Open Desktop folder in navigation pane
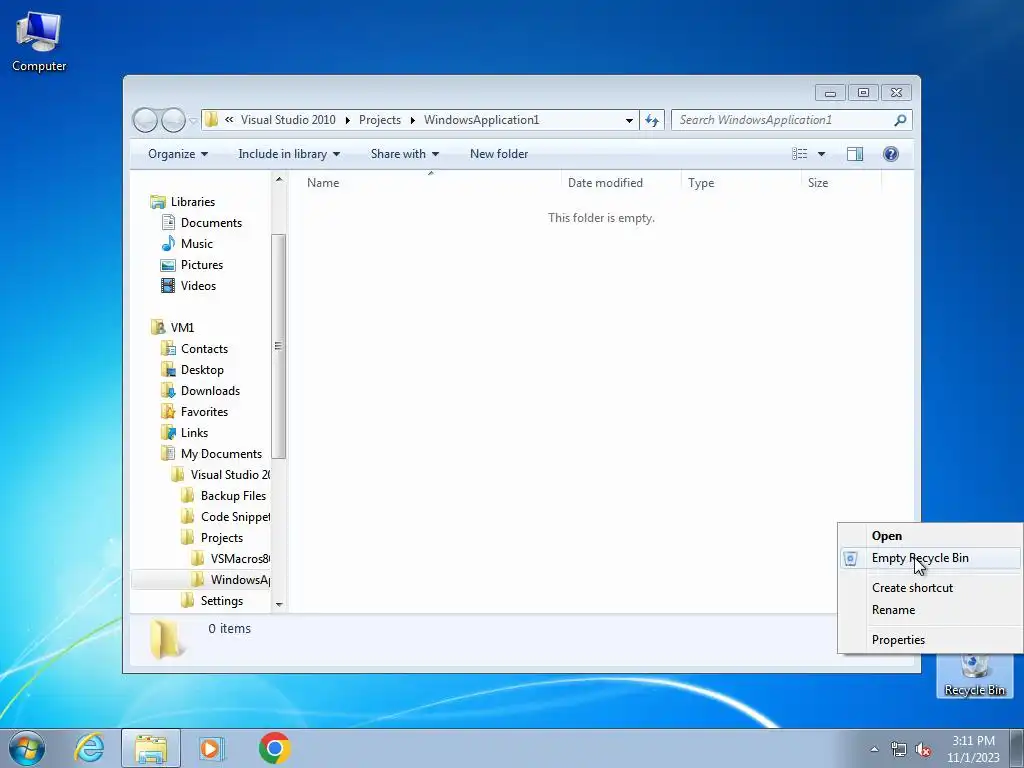This screenshot has height=768, width=1024. click(x=202, y=370)
